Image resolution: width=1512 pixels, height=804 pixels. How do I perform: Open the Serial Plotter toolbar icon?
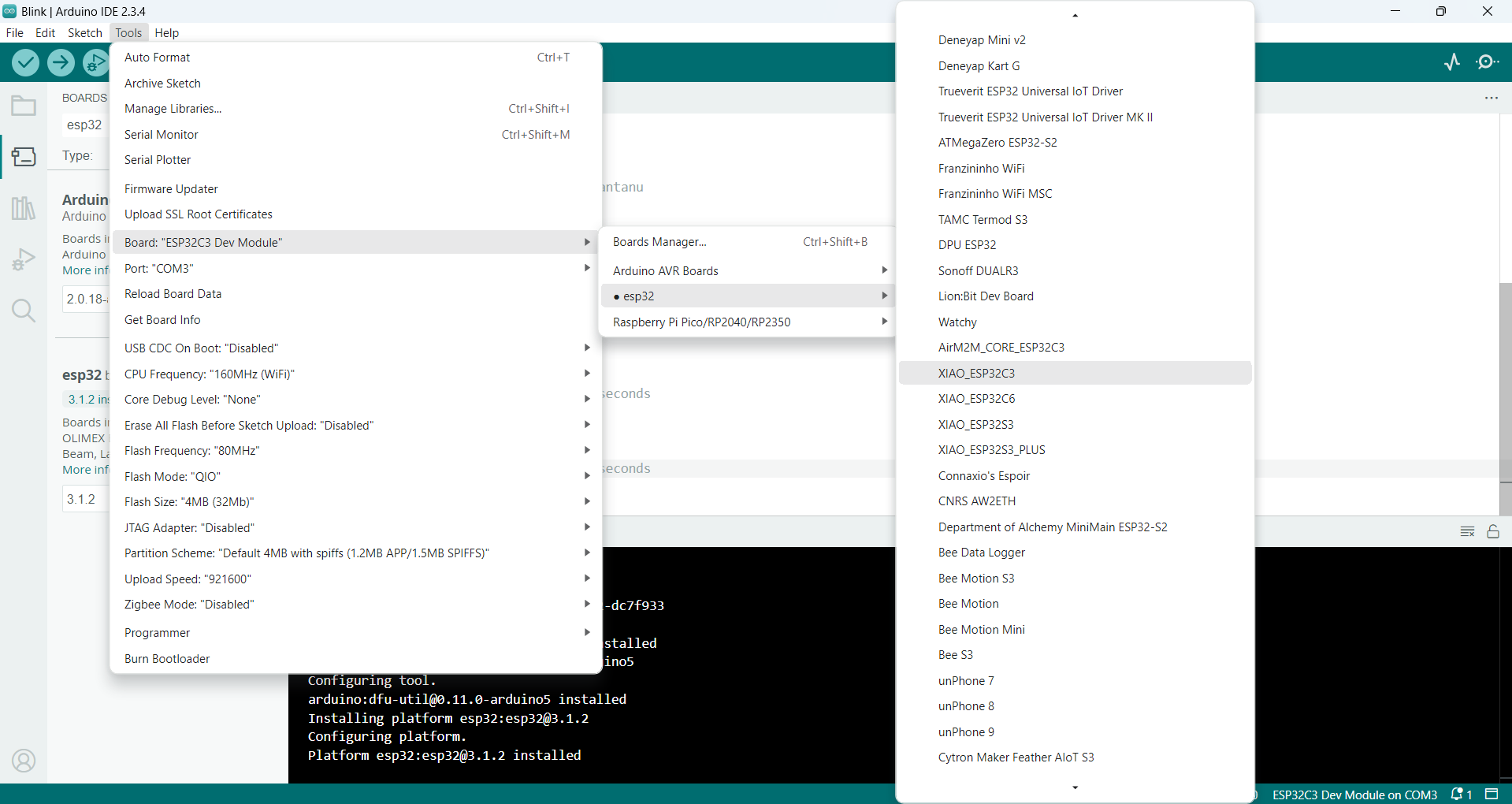click(1452, 62)
